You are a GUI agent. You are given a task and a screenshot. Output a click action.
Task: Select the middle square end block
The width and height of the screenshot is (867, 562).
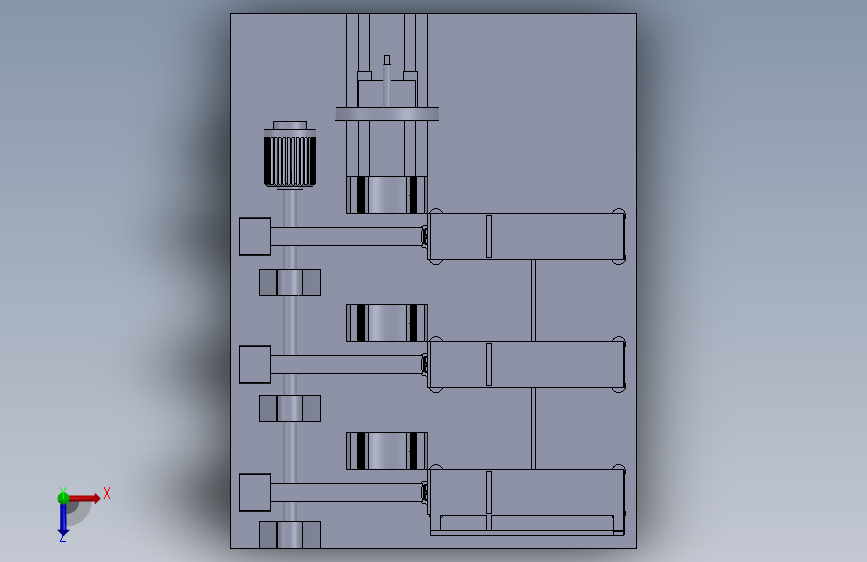(255, 364)
